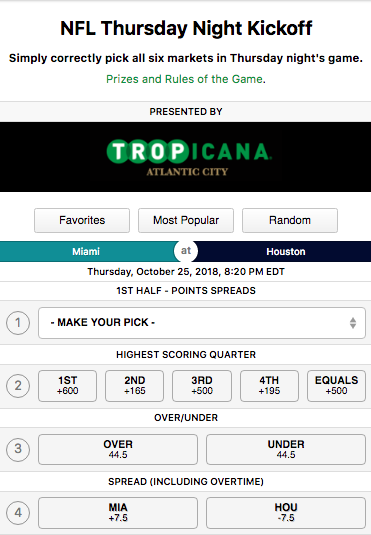The image size is (371, 535).
Task: Click the round 'at' badge between teams
Action: click(186, 251)
